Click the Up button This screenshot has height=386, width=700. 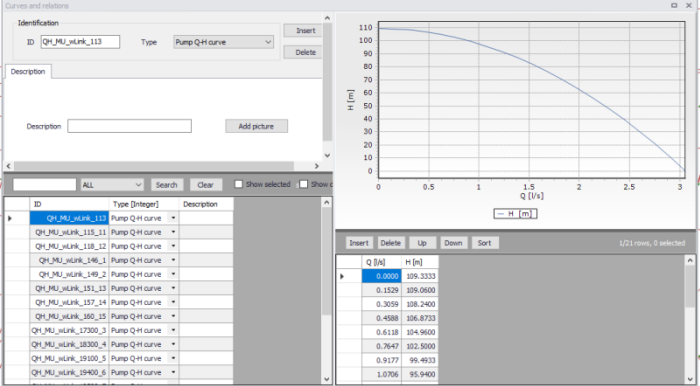tap(422, 243)
